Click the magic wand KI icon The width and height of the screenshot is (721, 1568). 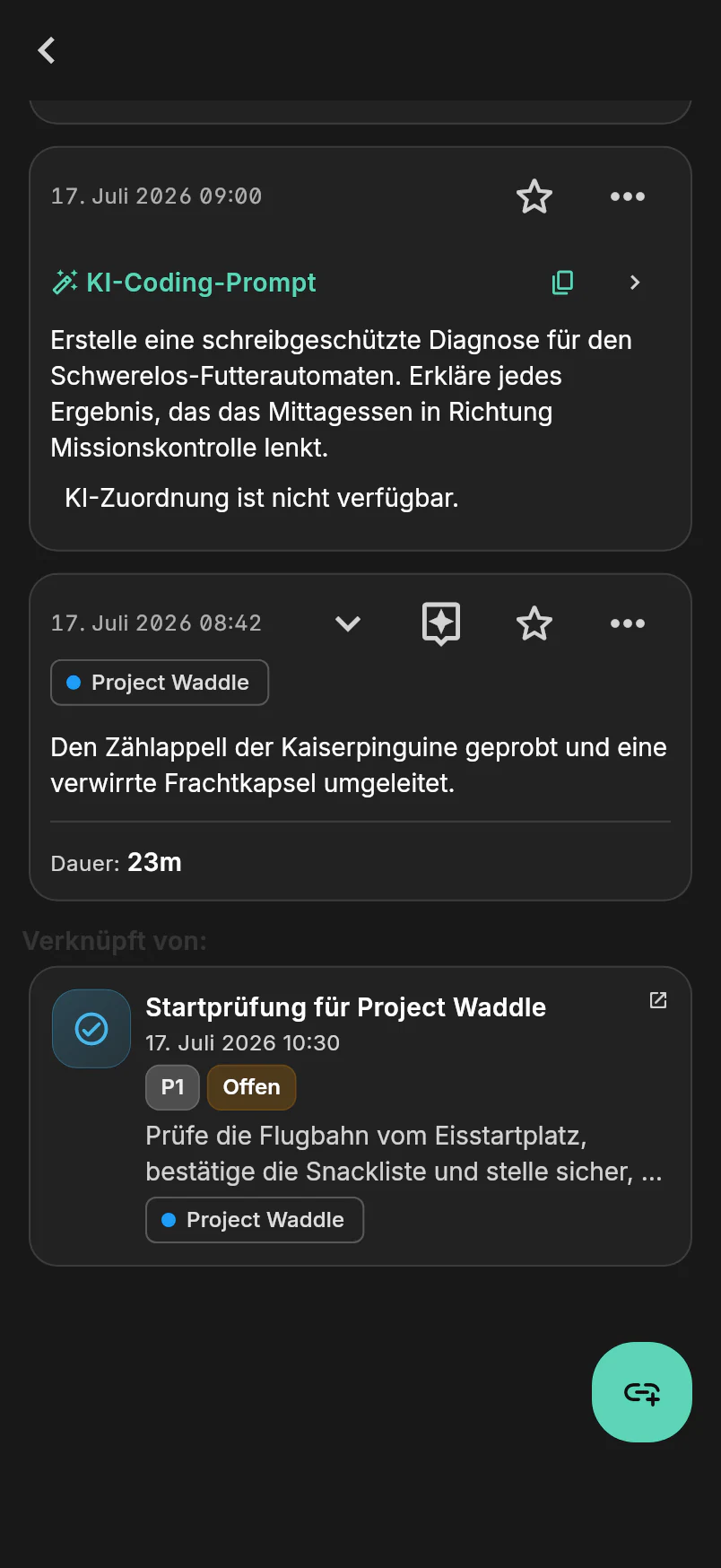click(65, 283)
